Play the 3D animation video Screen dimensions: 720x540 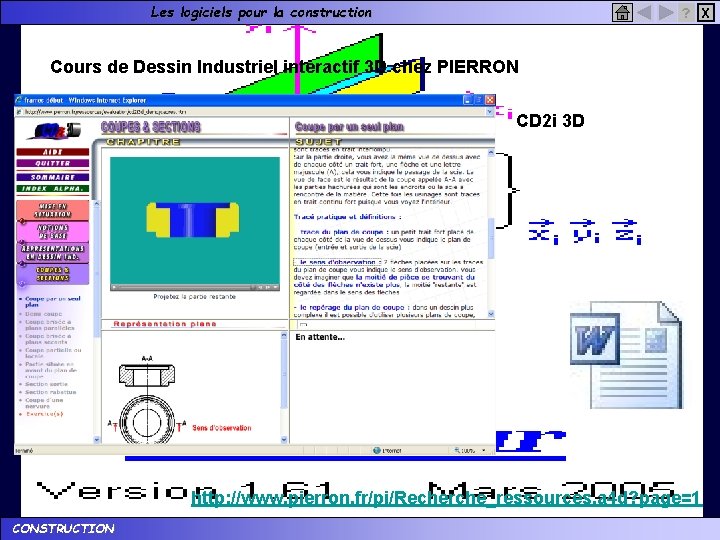coord(114,287)
